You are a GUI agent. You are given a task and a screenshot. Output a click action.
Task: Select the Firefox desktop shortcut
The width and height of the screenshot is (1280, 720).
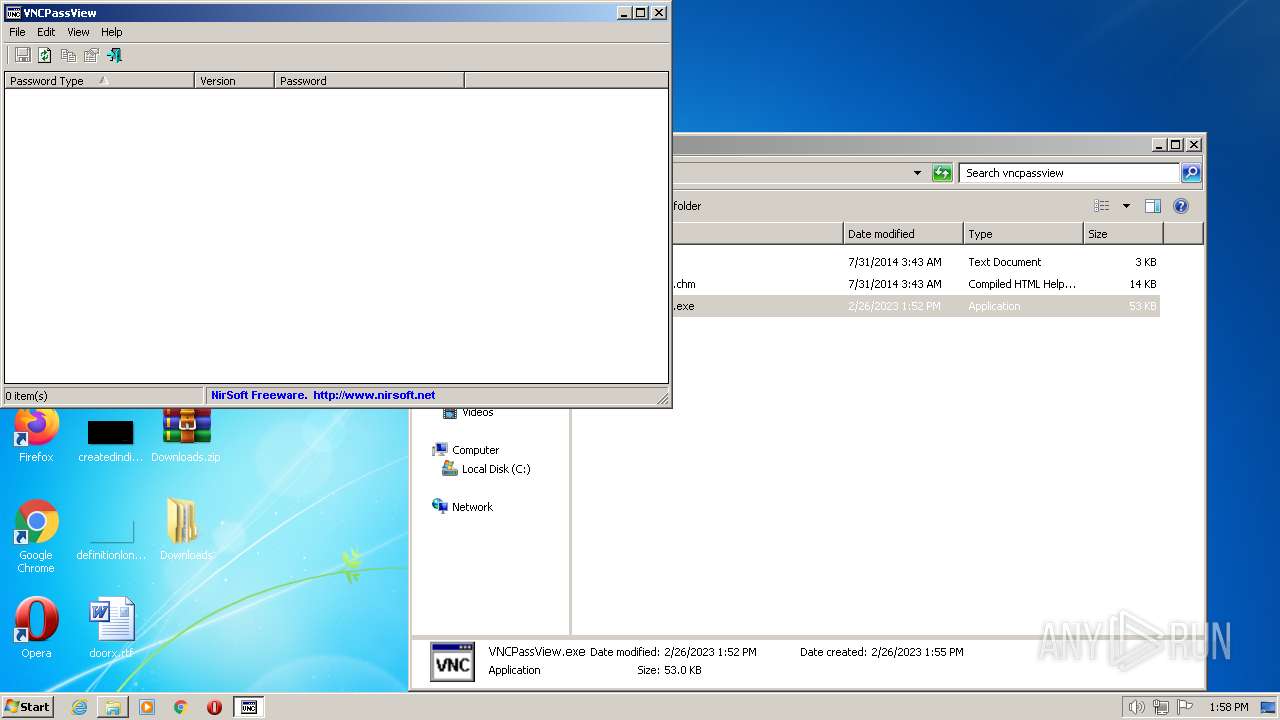36,437
